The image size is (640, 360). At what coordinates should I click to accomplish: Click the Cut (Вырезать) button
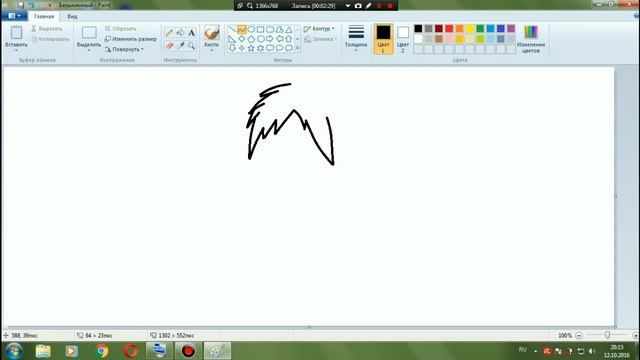47,29
